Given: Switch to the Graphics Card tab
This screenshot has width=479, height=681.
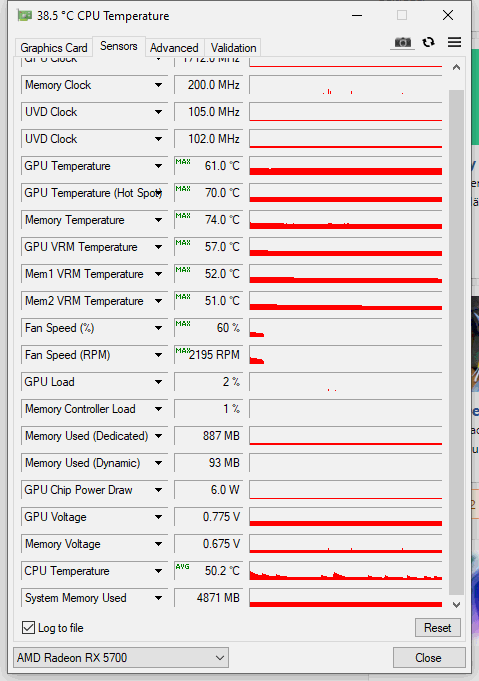Looking at the screenshot, I should [x=53, y=48].
